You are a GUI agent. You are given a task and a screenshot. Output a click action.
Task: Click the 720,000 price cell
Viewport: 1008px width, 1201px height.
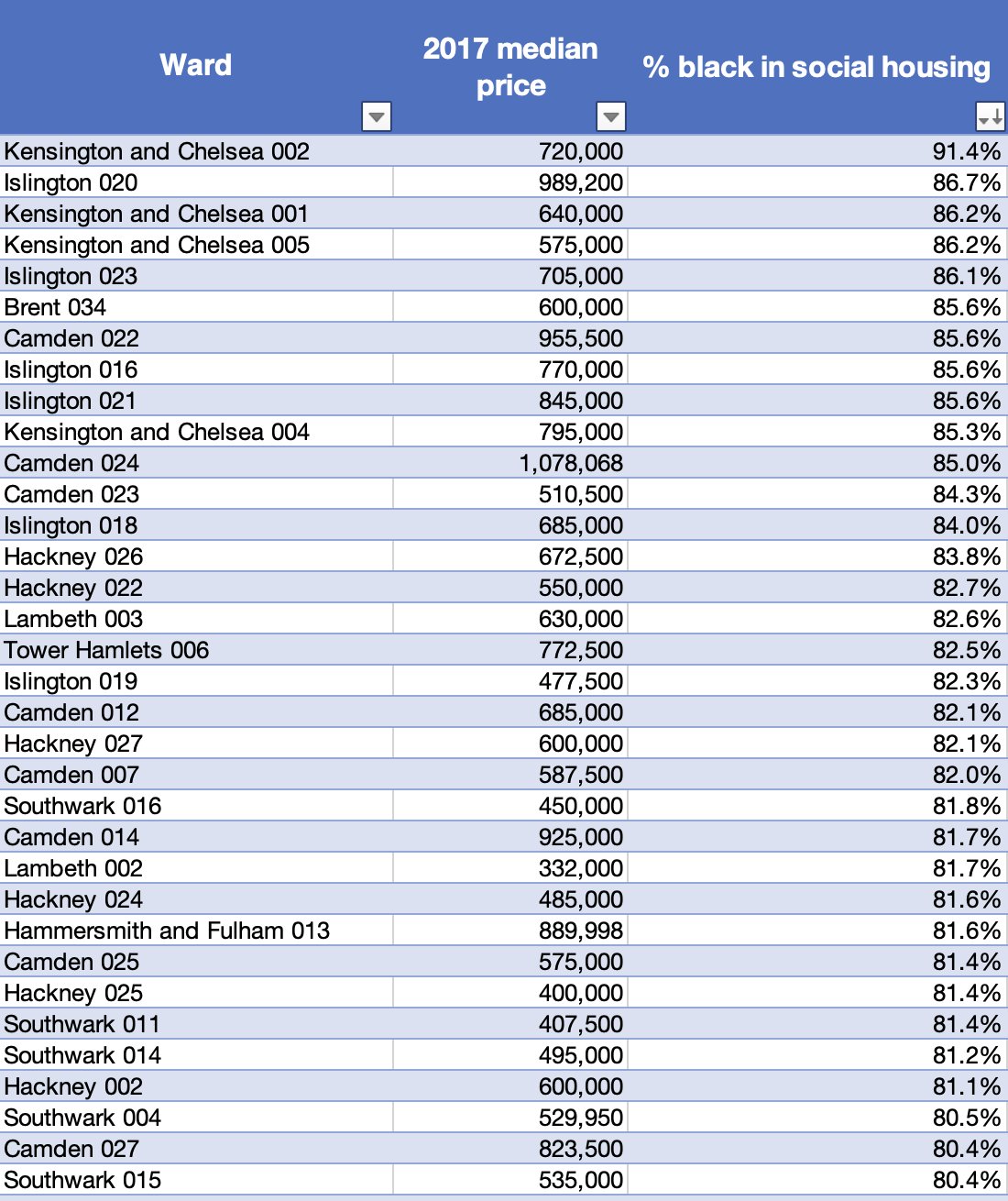point(510,151)
